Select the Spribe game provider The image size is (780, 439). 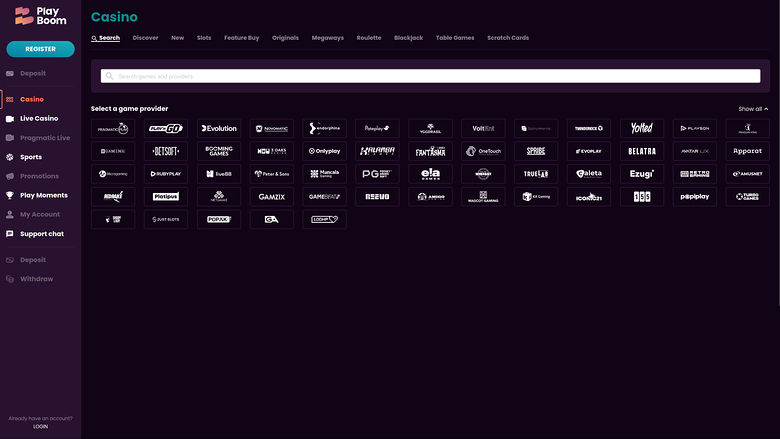click(536, 151)
